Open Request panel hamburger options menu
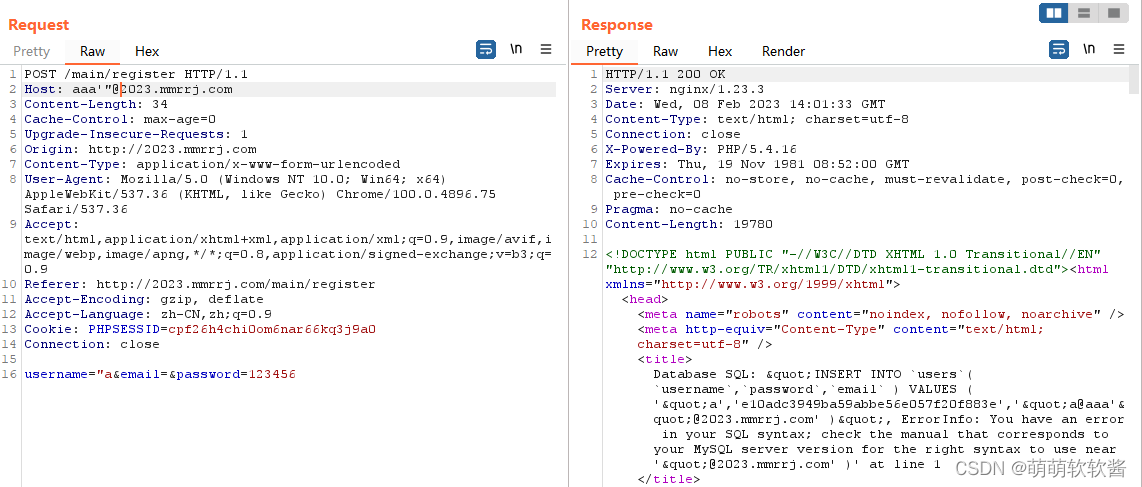The height and width of the screenshot is (487, 1142). coord(546,50)
